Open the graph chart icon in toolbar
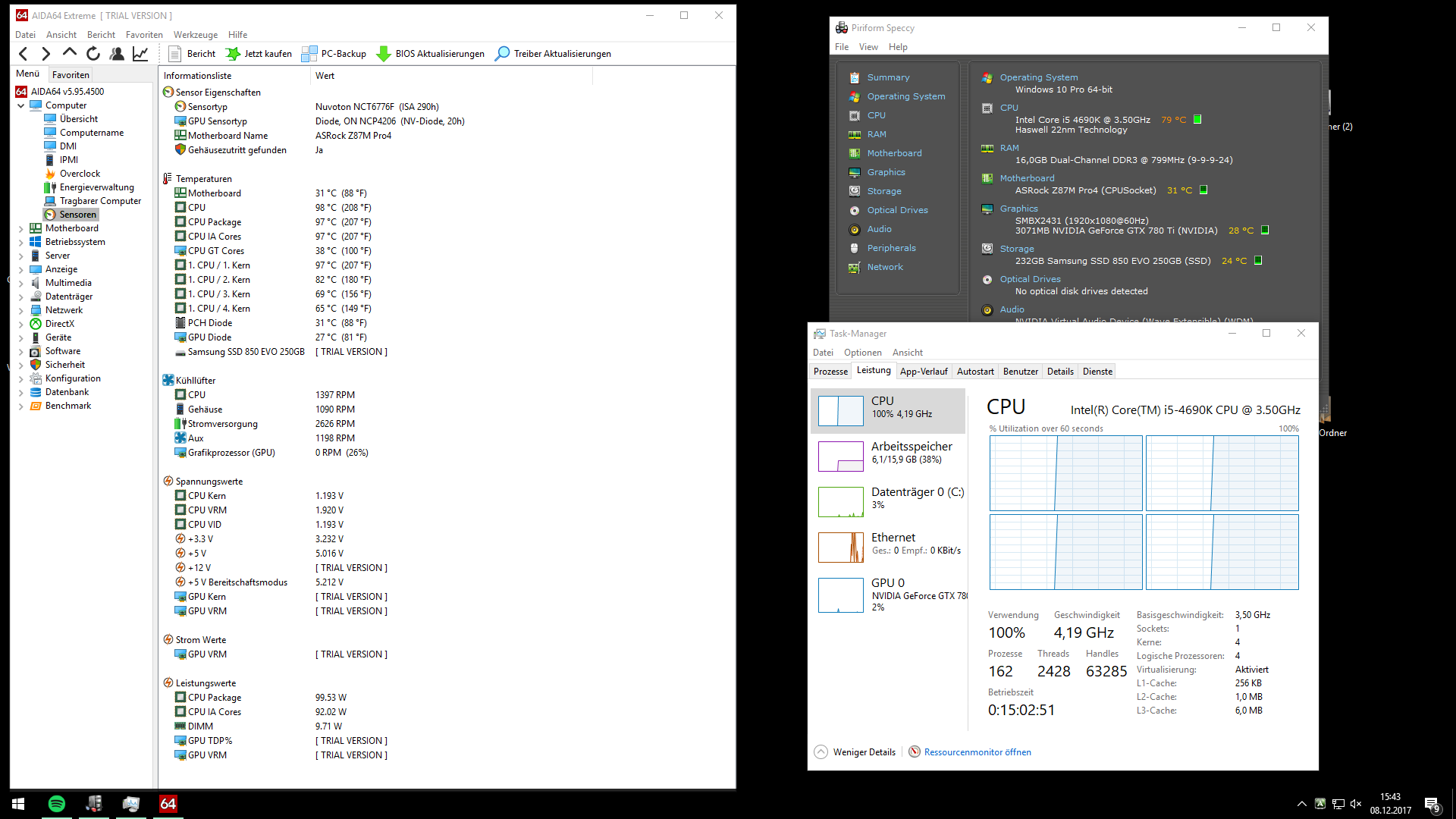Screen dimensions: 1456x819 140,54
